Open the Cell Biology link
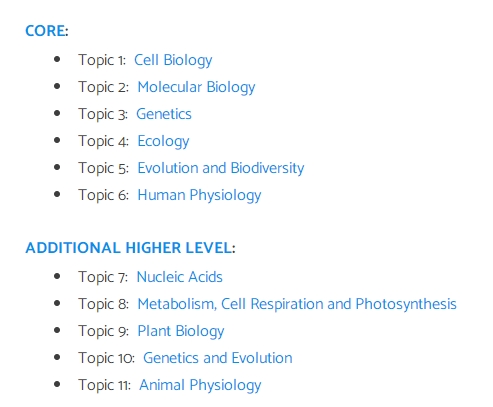This screenshot has height=407, width=493. tap(173, 60)
